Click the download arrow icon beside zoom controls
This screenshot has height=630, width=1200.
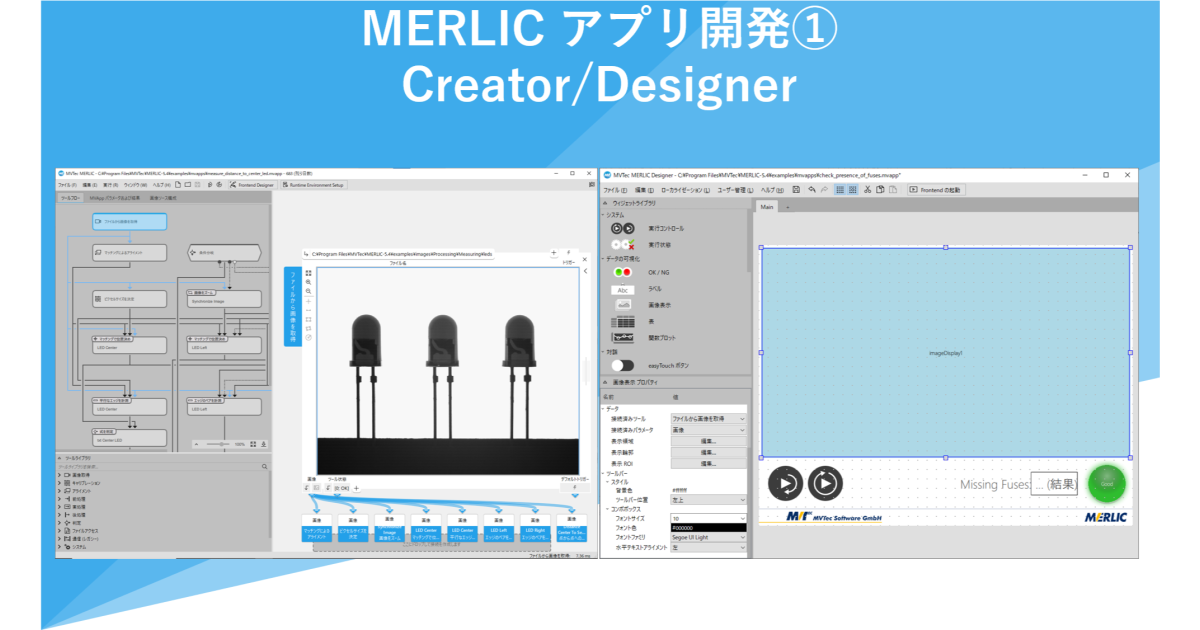tap(265, 444)
